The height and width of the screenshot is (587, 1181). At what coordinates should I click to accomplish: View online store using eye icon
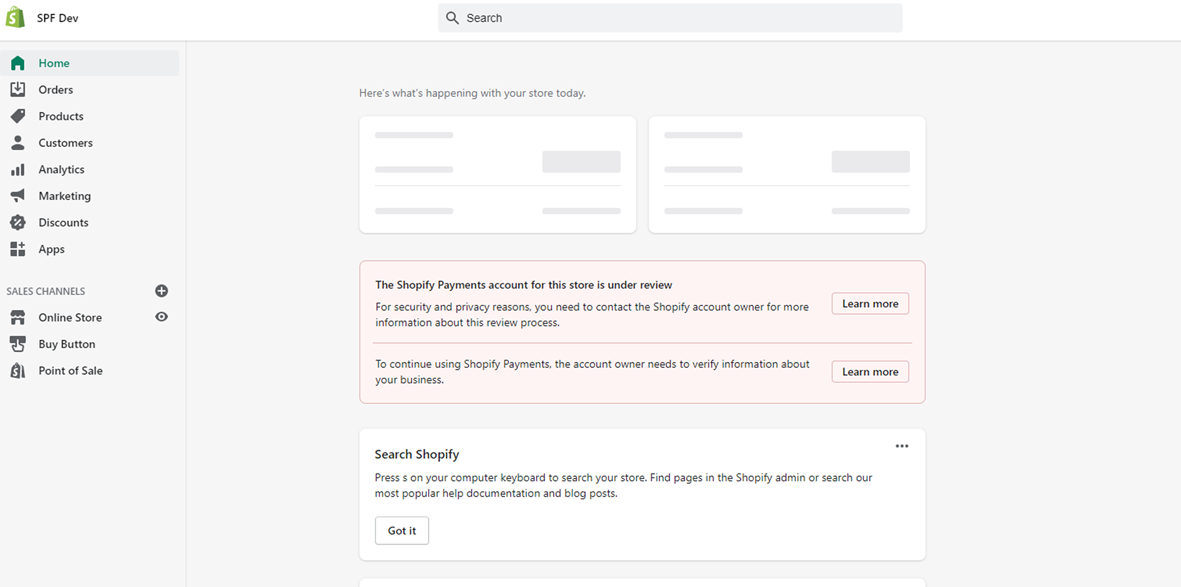pyautogui.click(x=162, y=317)
